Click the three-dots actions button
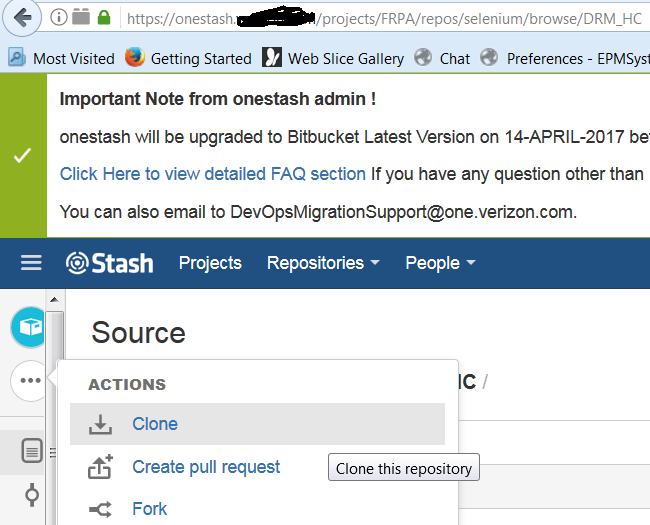650x525 pixels. click(x=29, y=380)
